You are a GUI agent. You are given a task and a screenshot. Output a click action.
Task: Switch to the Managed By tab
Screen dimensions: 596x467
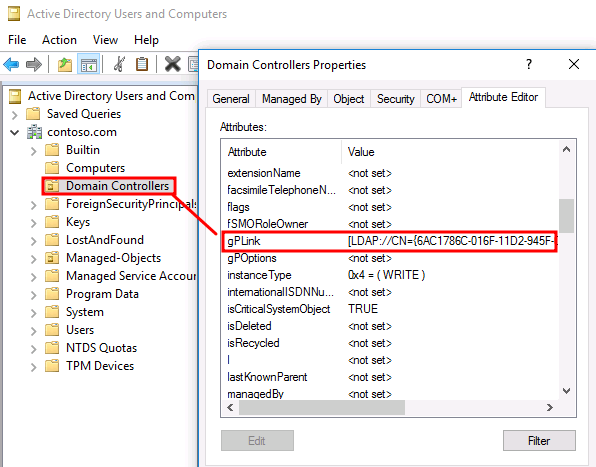coord(292,99)
